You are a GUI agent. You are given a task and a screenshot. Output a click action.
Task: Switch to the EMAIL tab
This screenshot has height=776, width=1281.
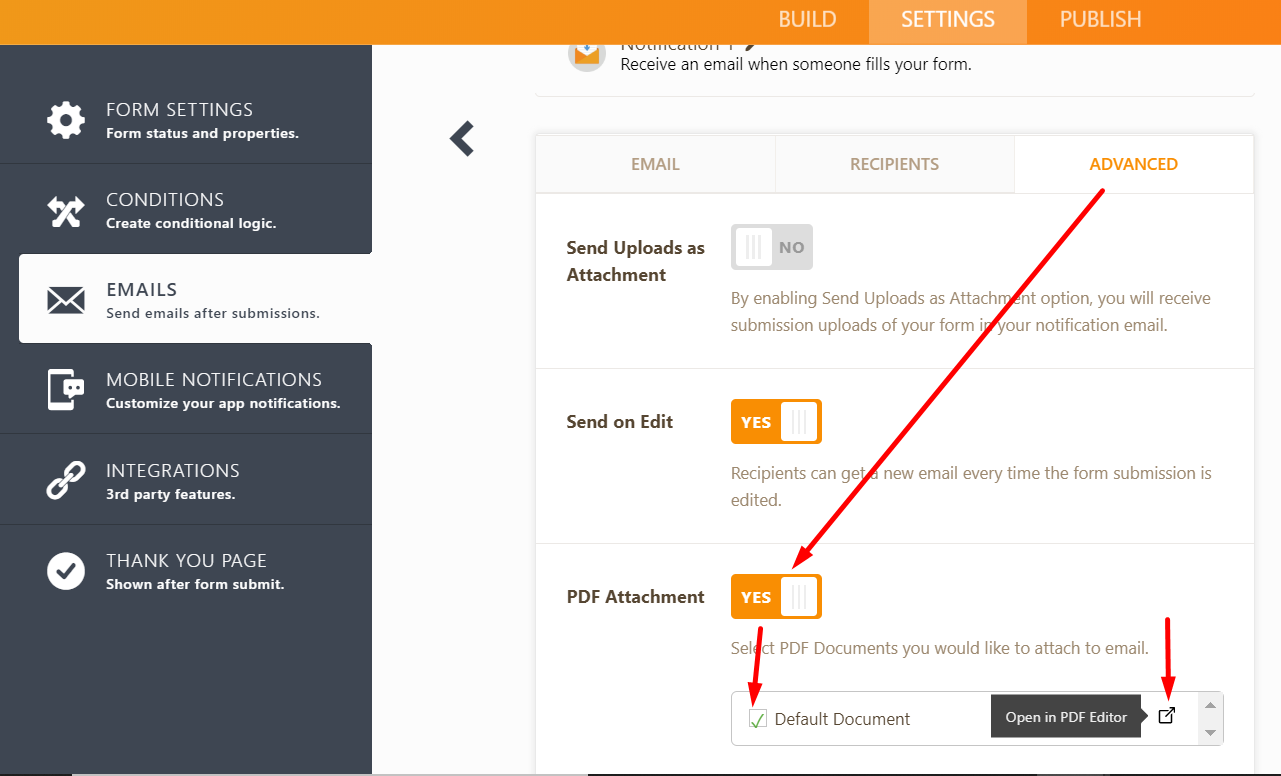(655, 164)
